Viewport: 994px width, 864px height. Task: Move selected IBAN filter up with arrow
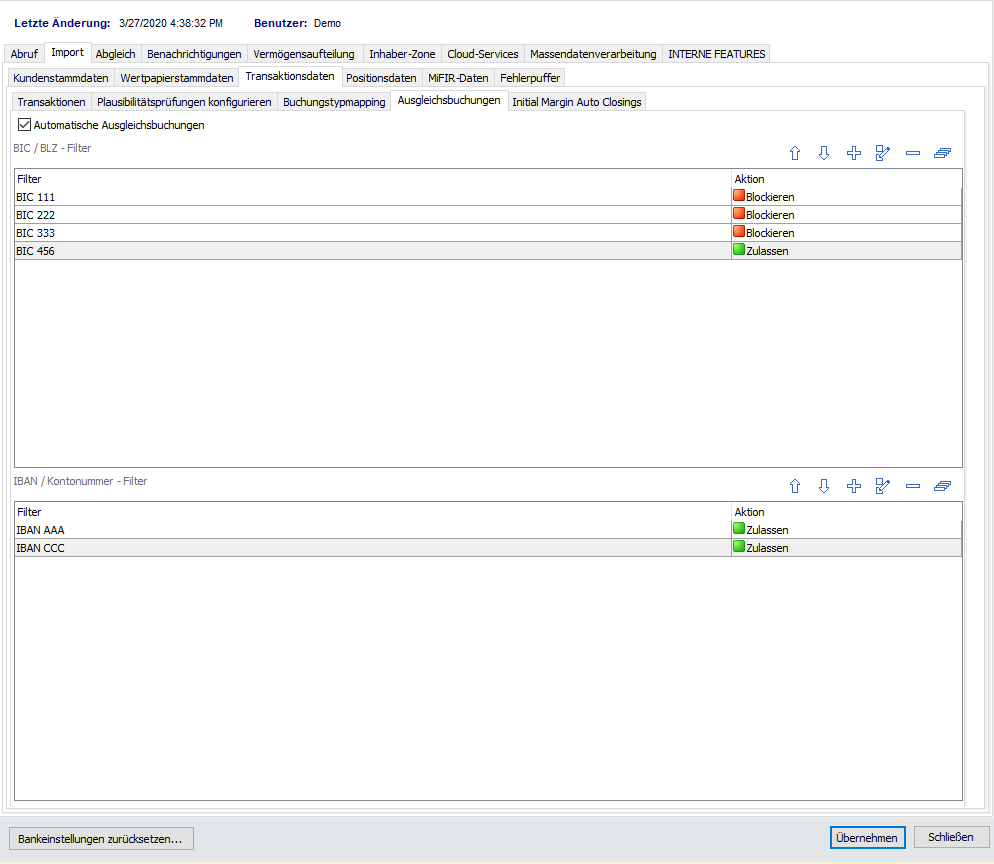coord(795,486)
